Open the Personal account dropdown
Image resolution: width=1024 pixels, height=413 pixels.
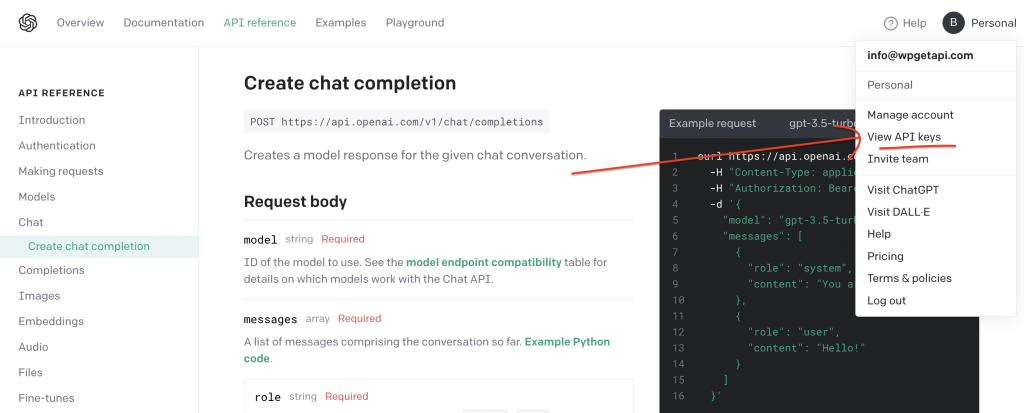coord(993,23)
